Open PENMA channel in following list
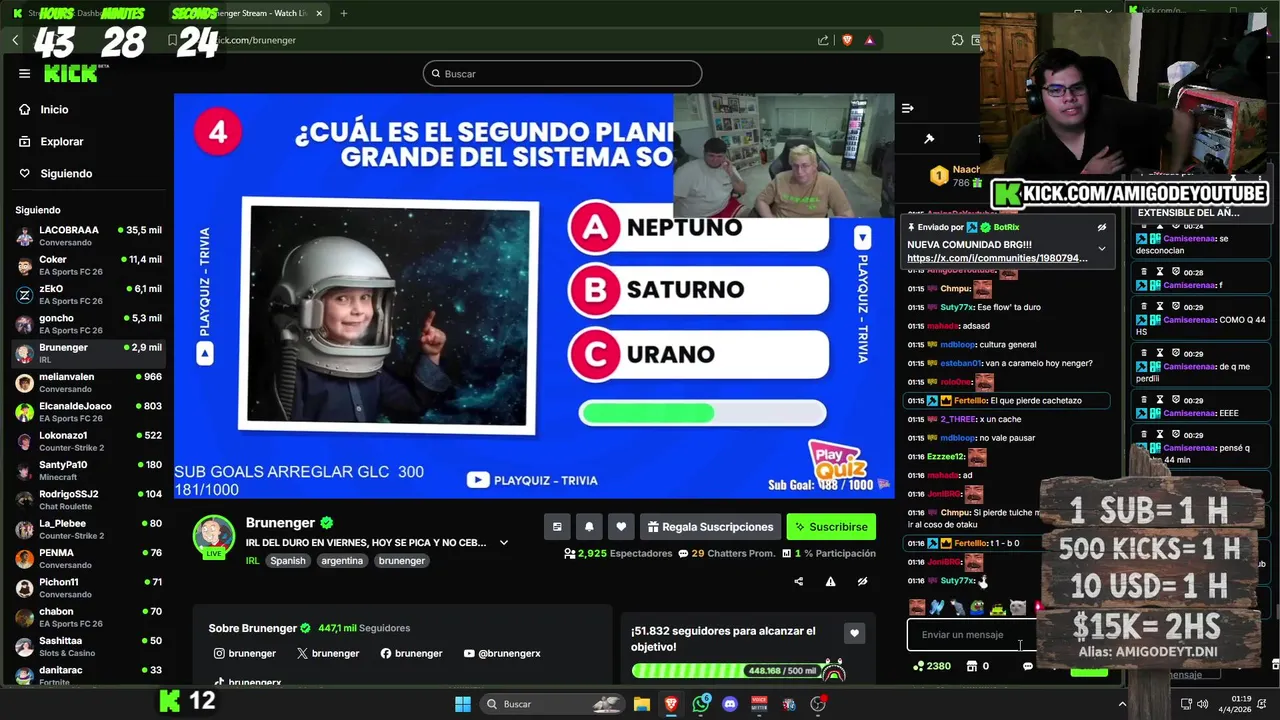Screen dimensions: 1280x720 click(88, 558)
